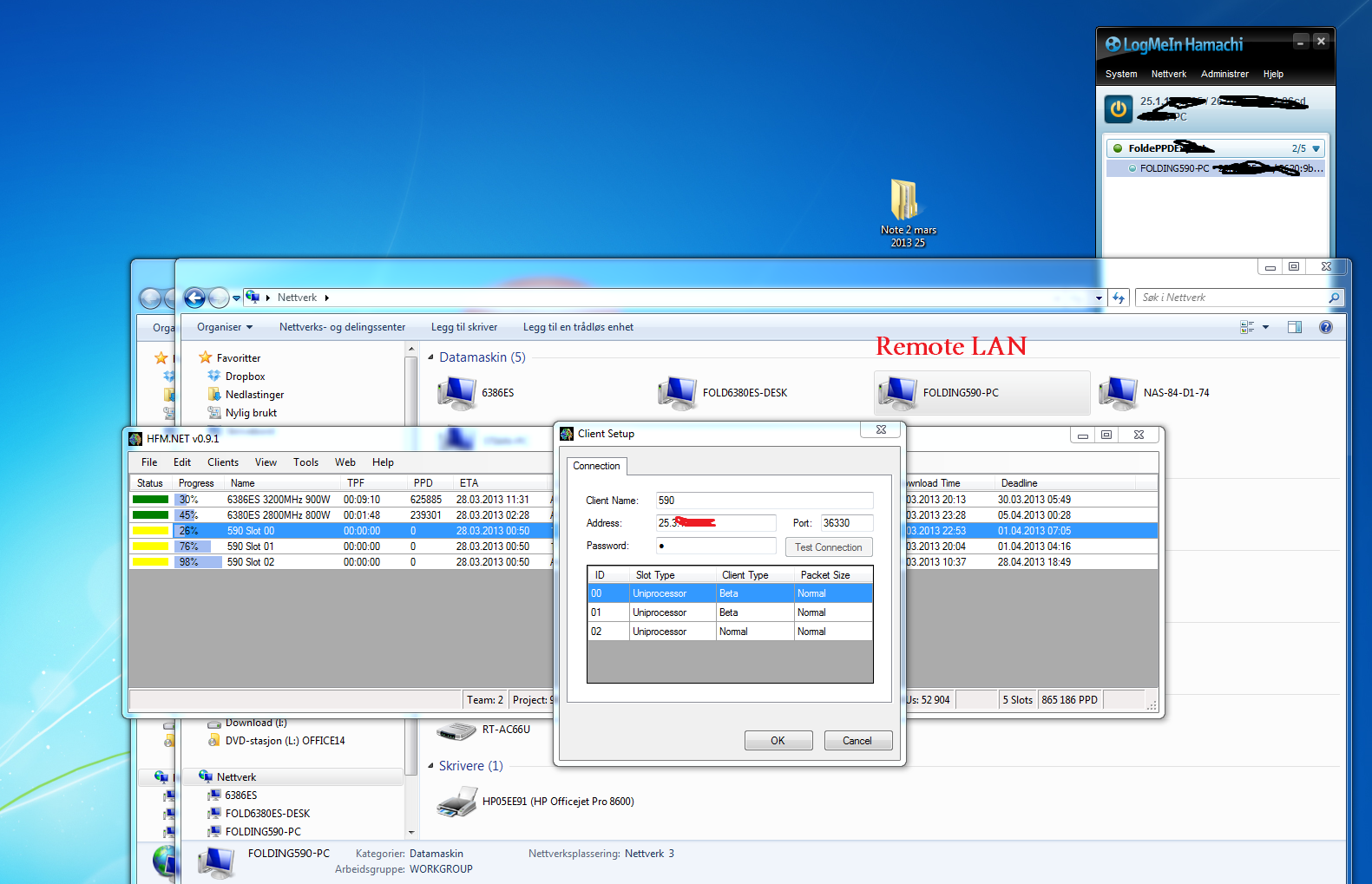Open the Organiser dropdown menu

pos(225,327)
